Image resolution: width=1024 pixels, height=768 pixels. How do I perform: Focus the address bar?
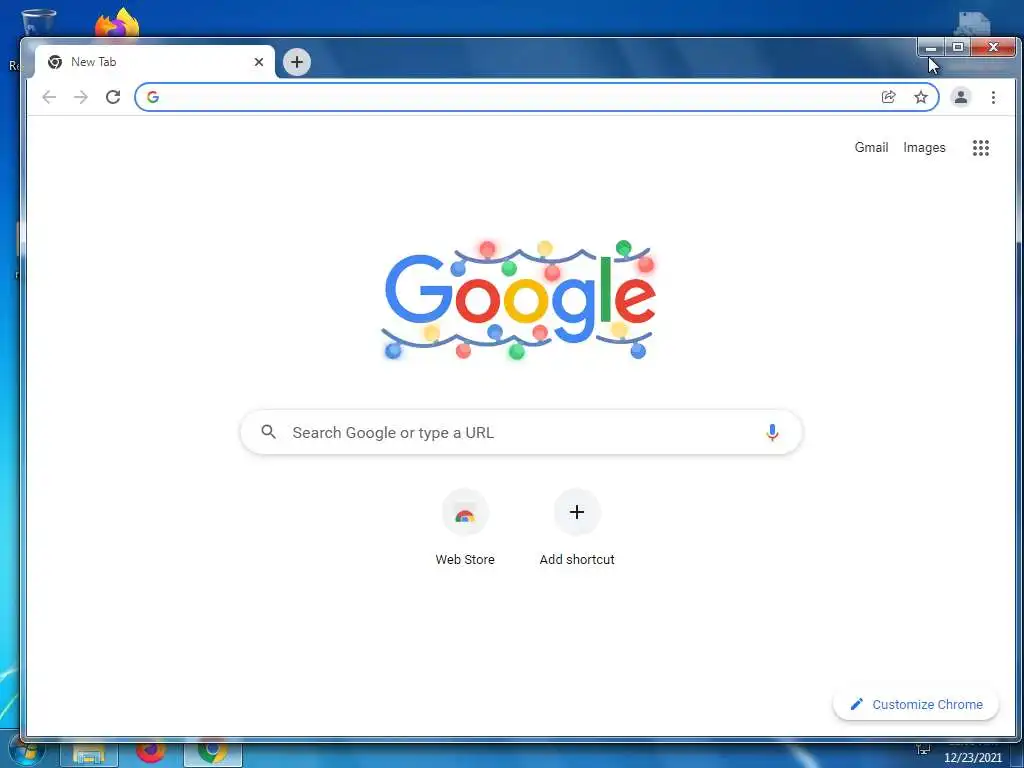(537, 97)
